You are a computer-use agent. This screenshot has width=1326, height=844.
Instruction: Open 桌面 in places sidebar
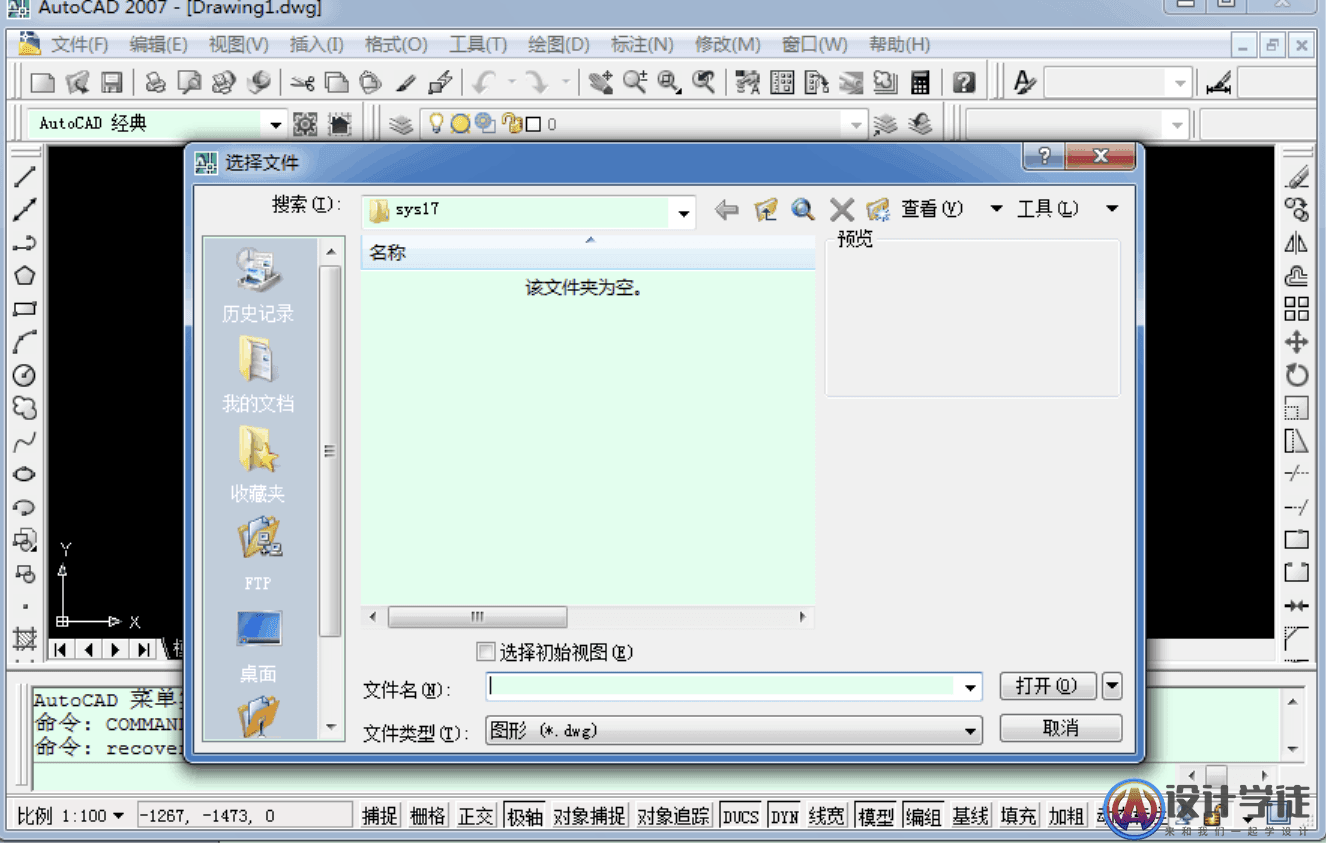tap(258, 645)
